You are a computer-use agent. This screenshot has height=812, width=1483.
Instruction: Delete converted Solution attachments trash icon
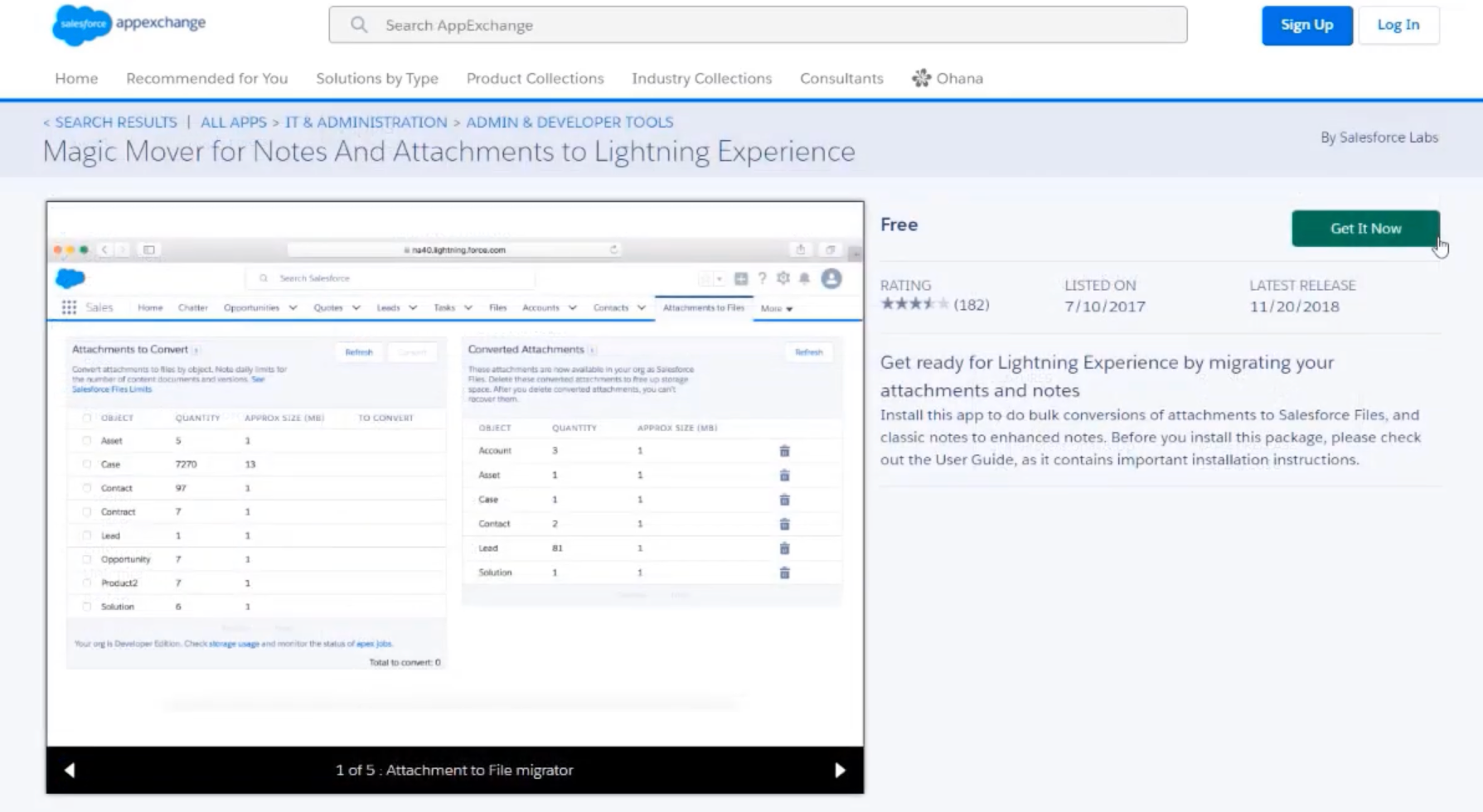click(784, 573)
